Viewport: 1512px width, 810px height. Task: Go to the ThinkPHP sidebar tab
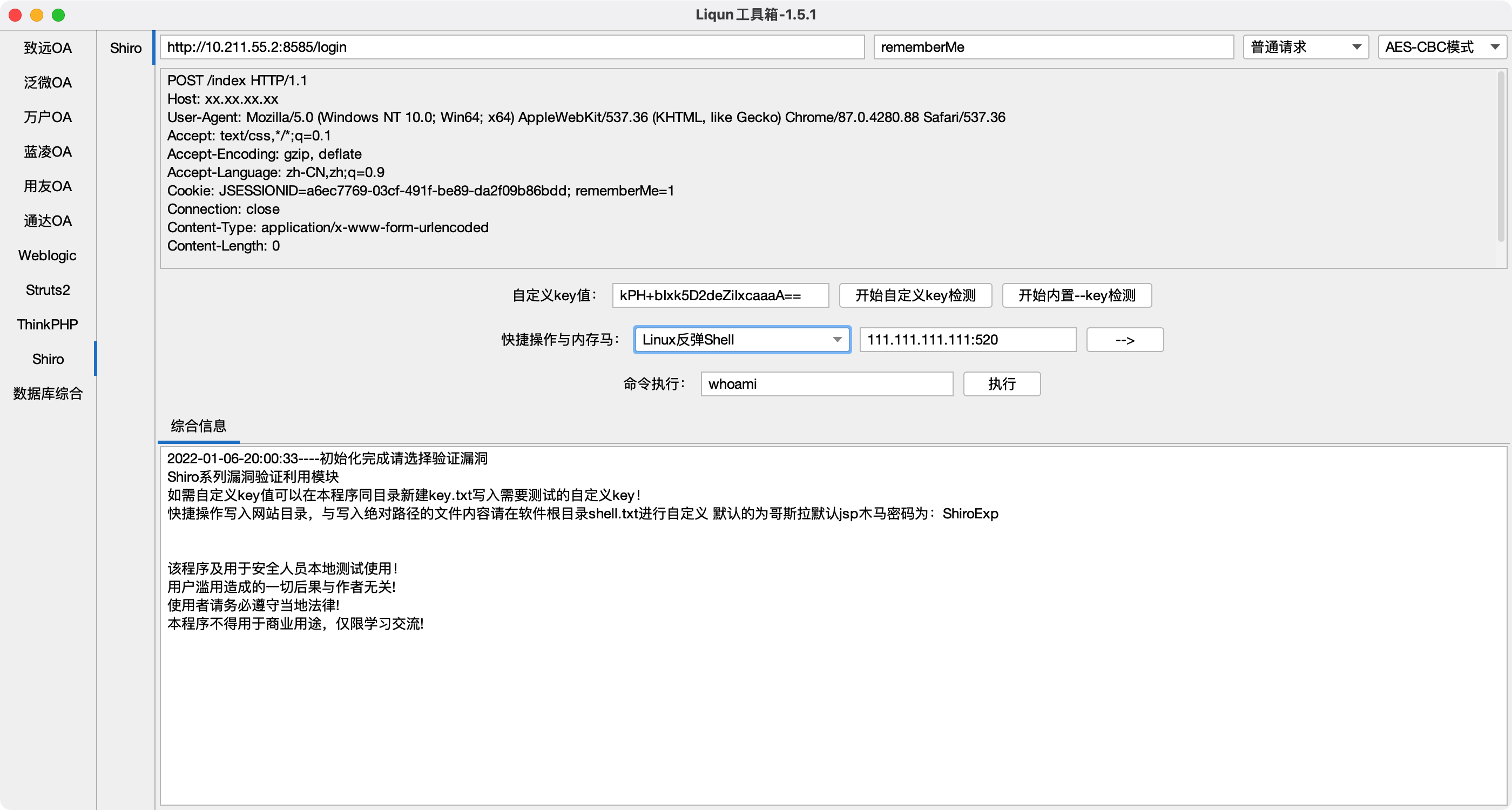click(x=48, y=325)
